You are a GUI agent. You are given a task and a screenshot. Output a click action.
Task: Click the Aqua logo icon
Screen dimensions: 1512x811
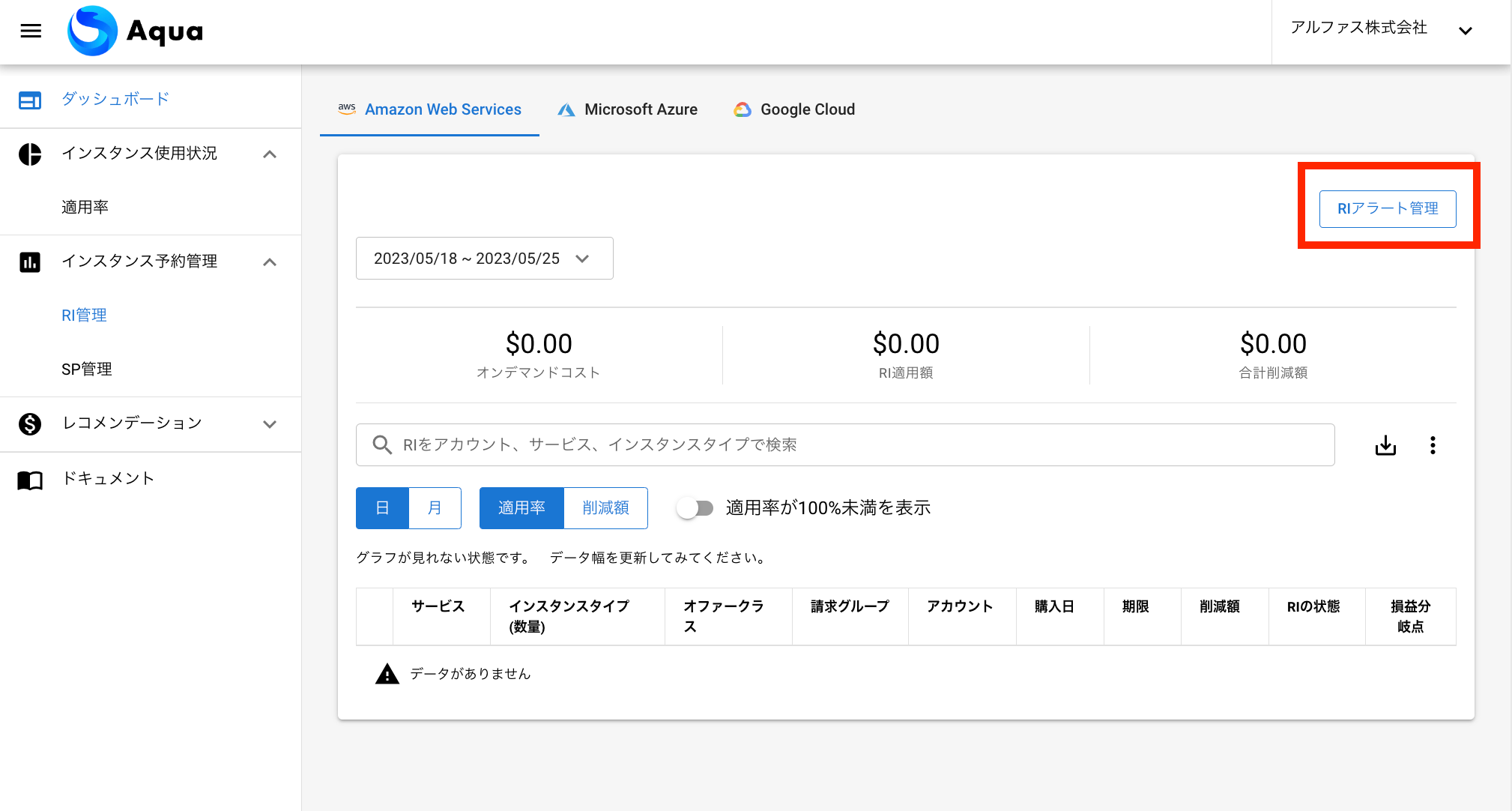[x=92, y=31]
